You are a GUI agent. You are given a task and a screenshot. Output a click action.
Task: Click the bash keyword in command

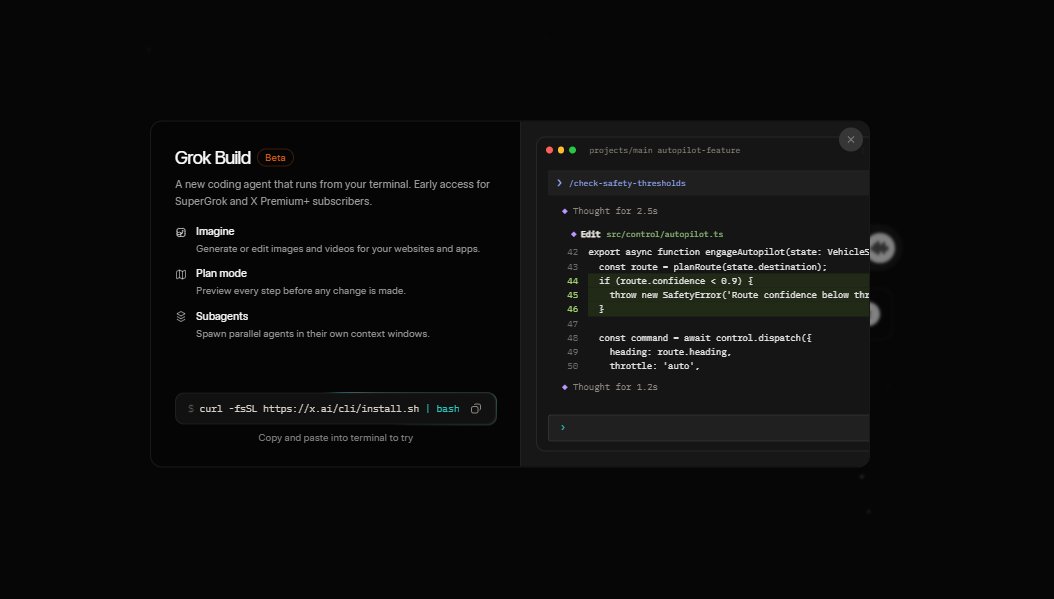pos(448,409)
